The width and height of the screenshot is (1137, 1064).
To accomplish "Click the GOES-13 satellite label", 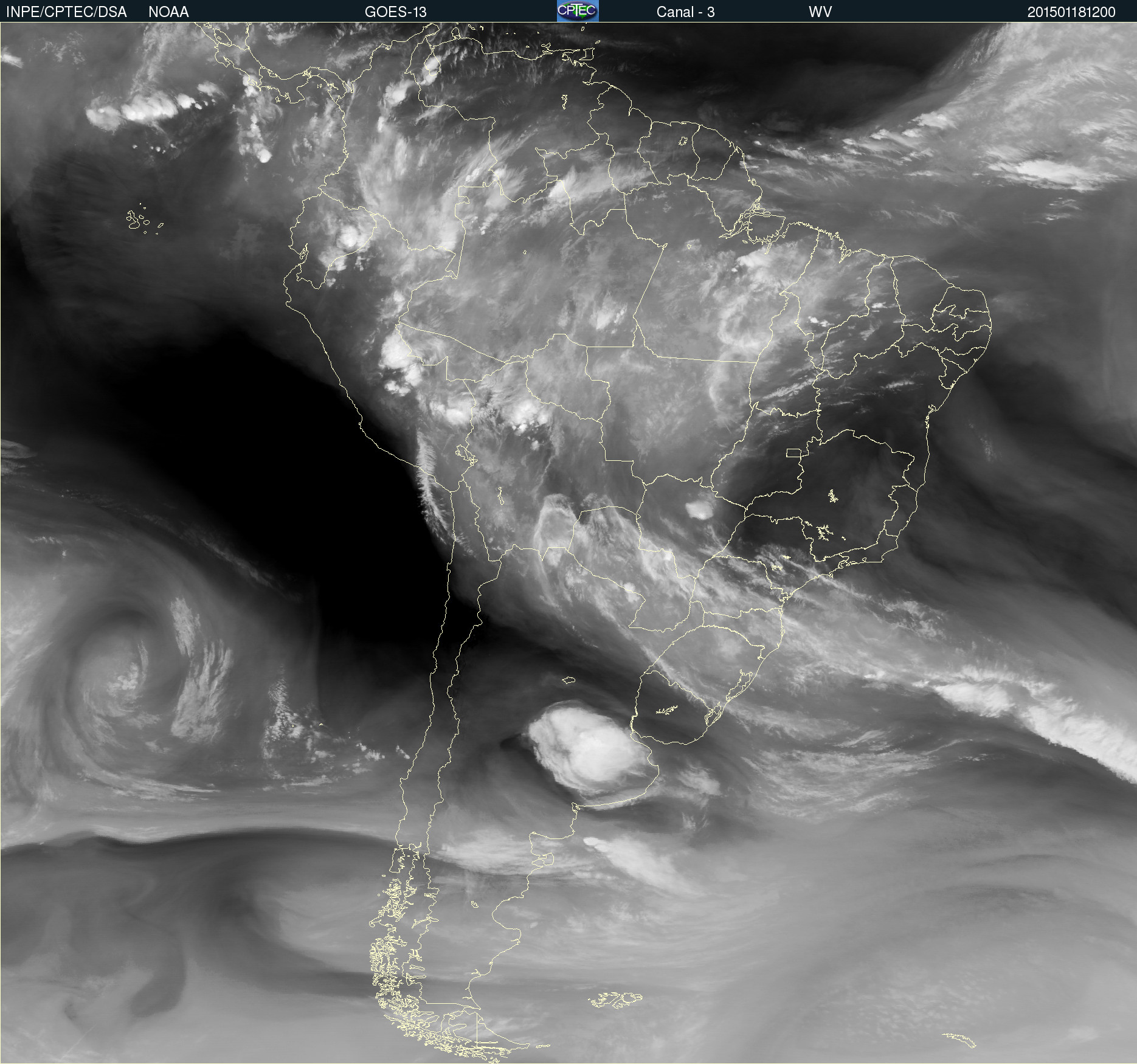I will coord(395,12).
